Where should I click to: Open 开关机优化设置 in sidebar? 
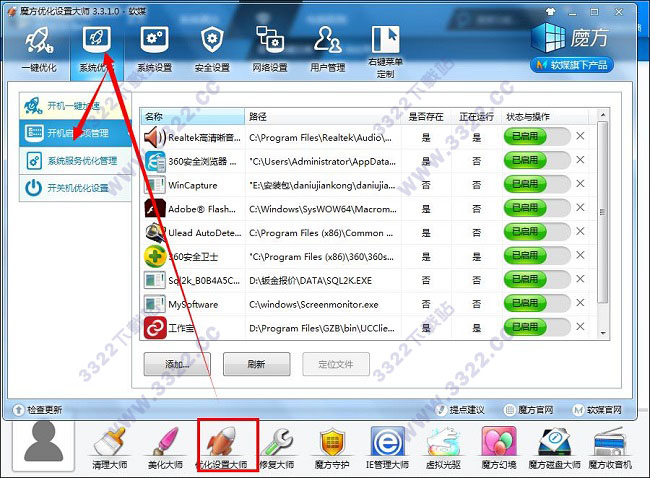tap(75, 188)
